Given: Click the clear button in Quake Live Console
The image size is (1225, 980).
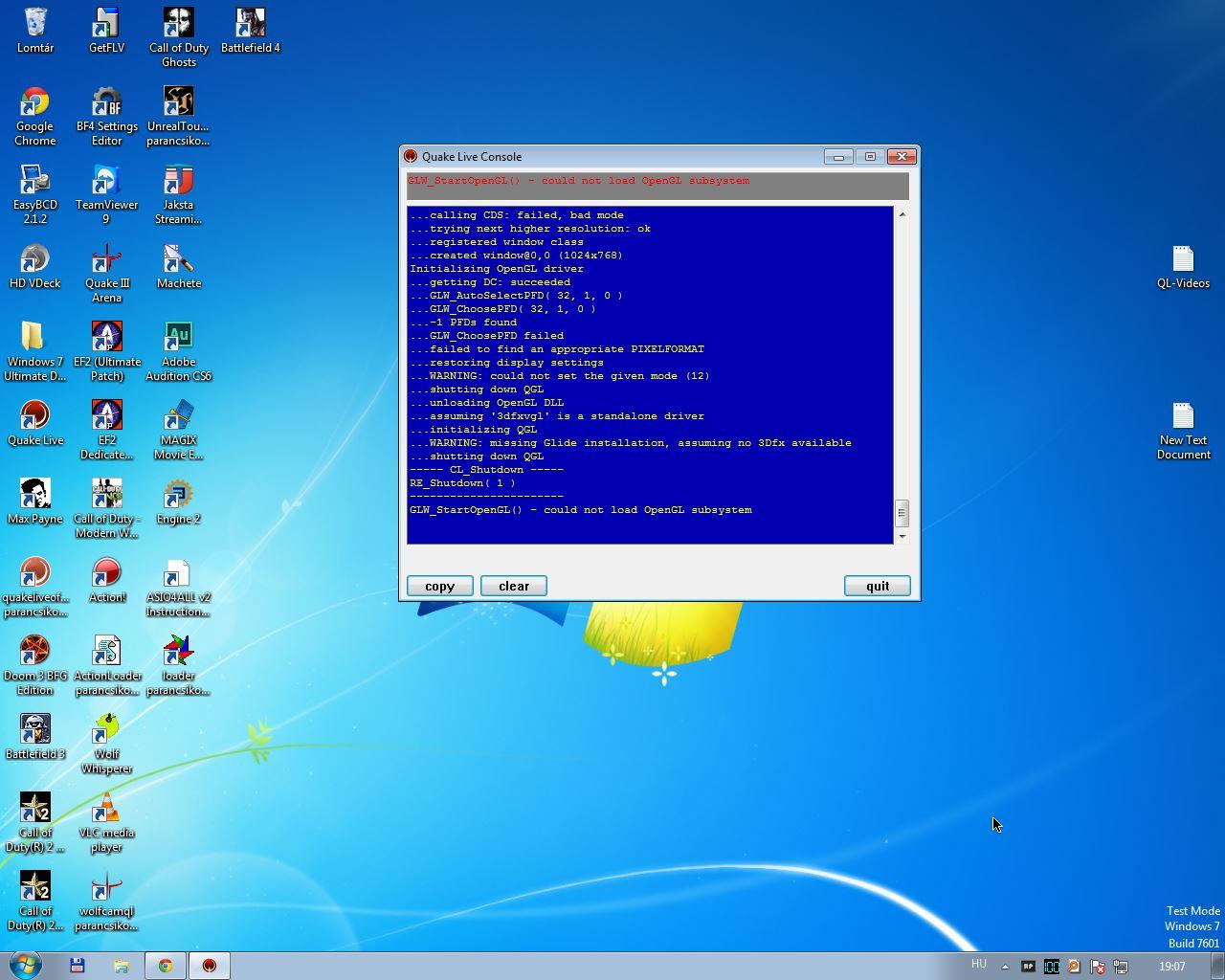Looking at the screenshot, I should click(x=513, y=586).
